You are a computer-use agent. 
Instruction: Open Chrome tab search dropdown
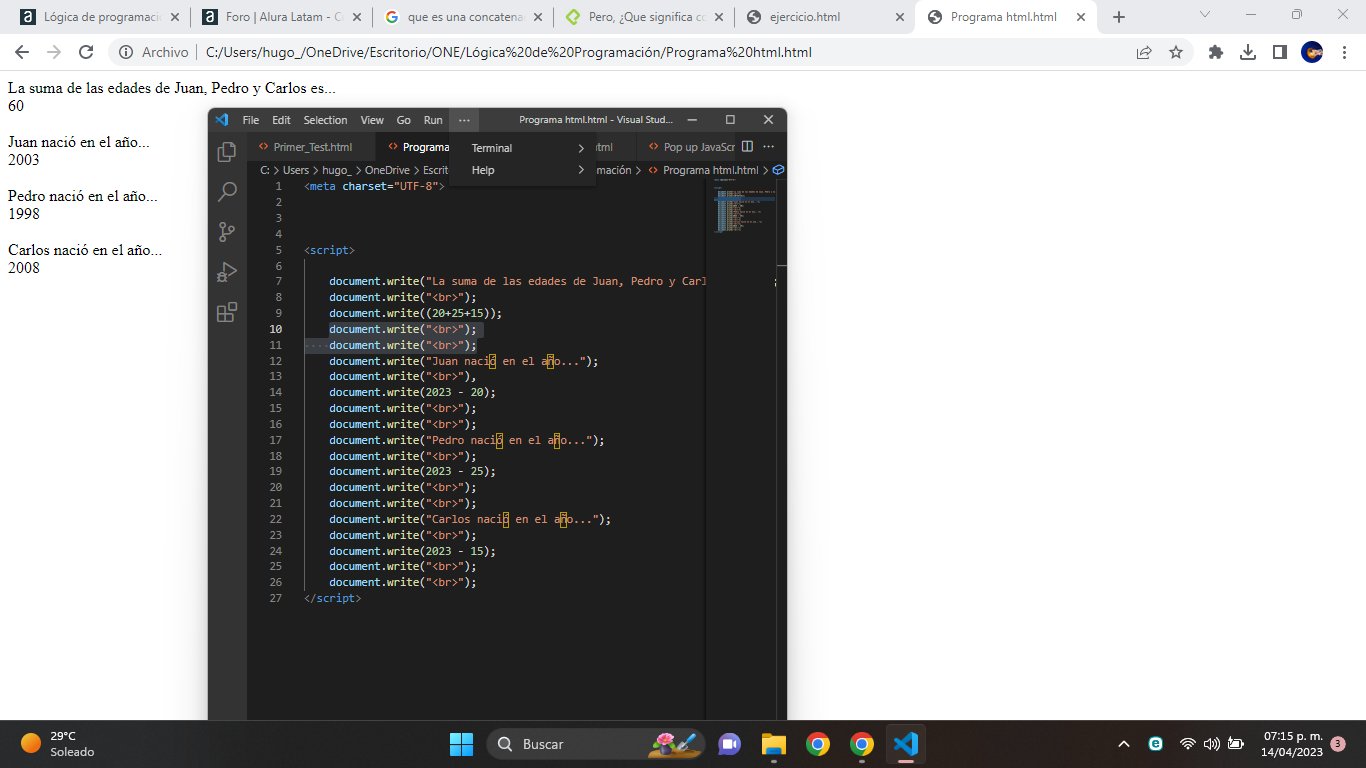(1205, 14)
